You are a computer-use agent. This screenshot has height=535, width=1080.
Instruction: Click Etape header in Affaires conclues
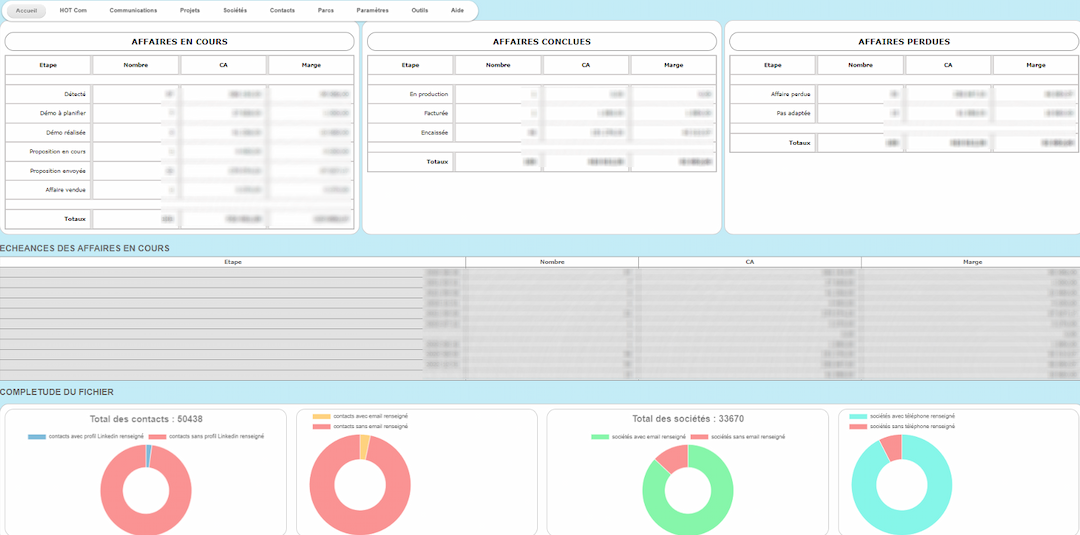[411, 65]
